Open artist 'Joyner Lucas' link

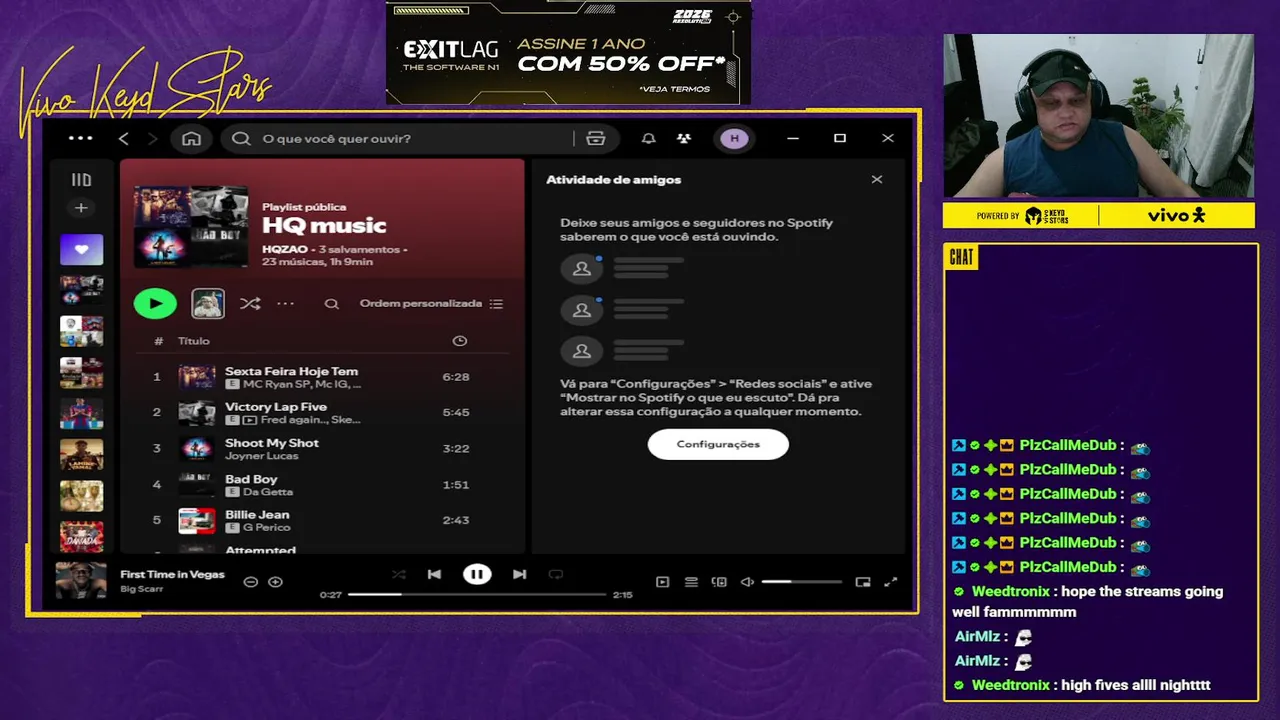tap(262, 456)
